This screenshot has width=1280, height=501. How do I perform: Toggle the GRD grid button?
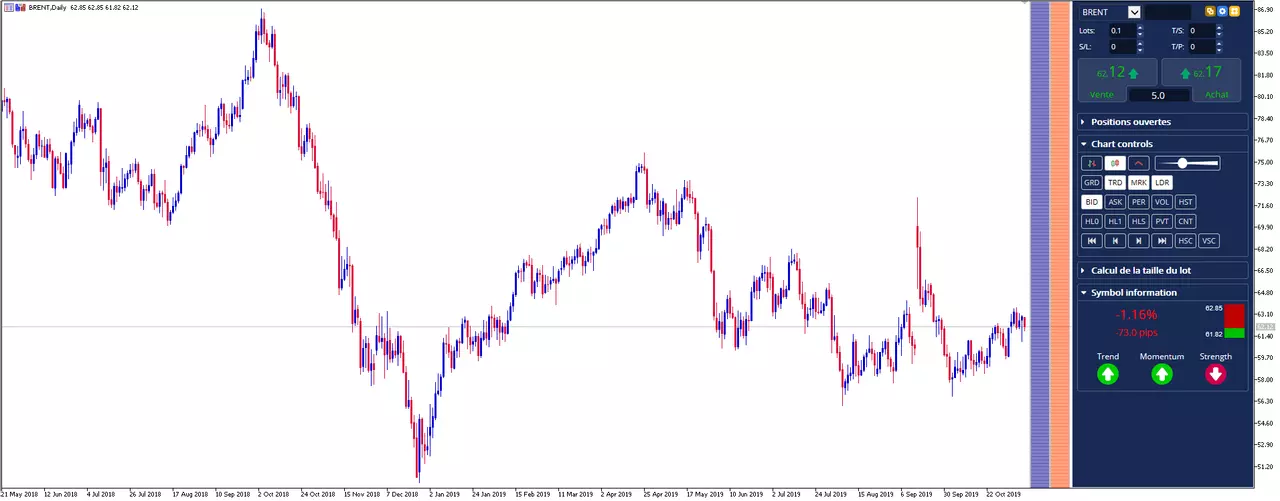[x=1091, y=183]
